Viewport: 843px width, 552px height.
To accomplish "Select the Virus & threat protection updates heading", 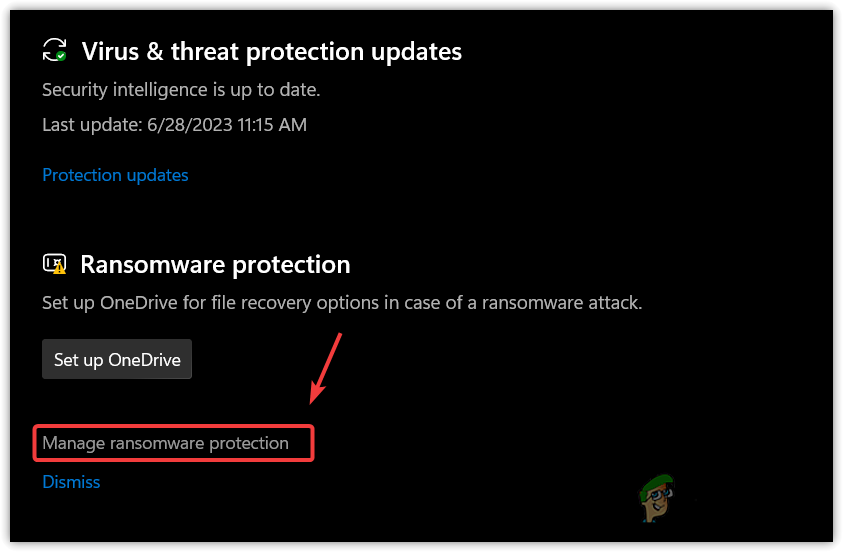I will (x=271, y=50).
